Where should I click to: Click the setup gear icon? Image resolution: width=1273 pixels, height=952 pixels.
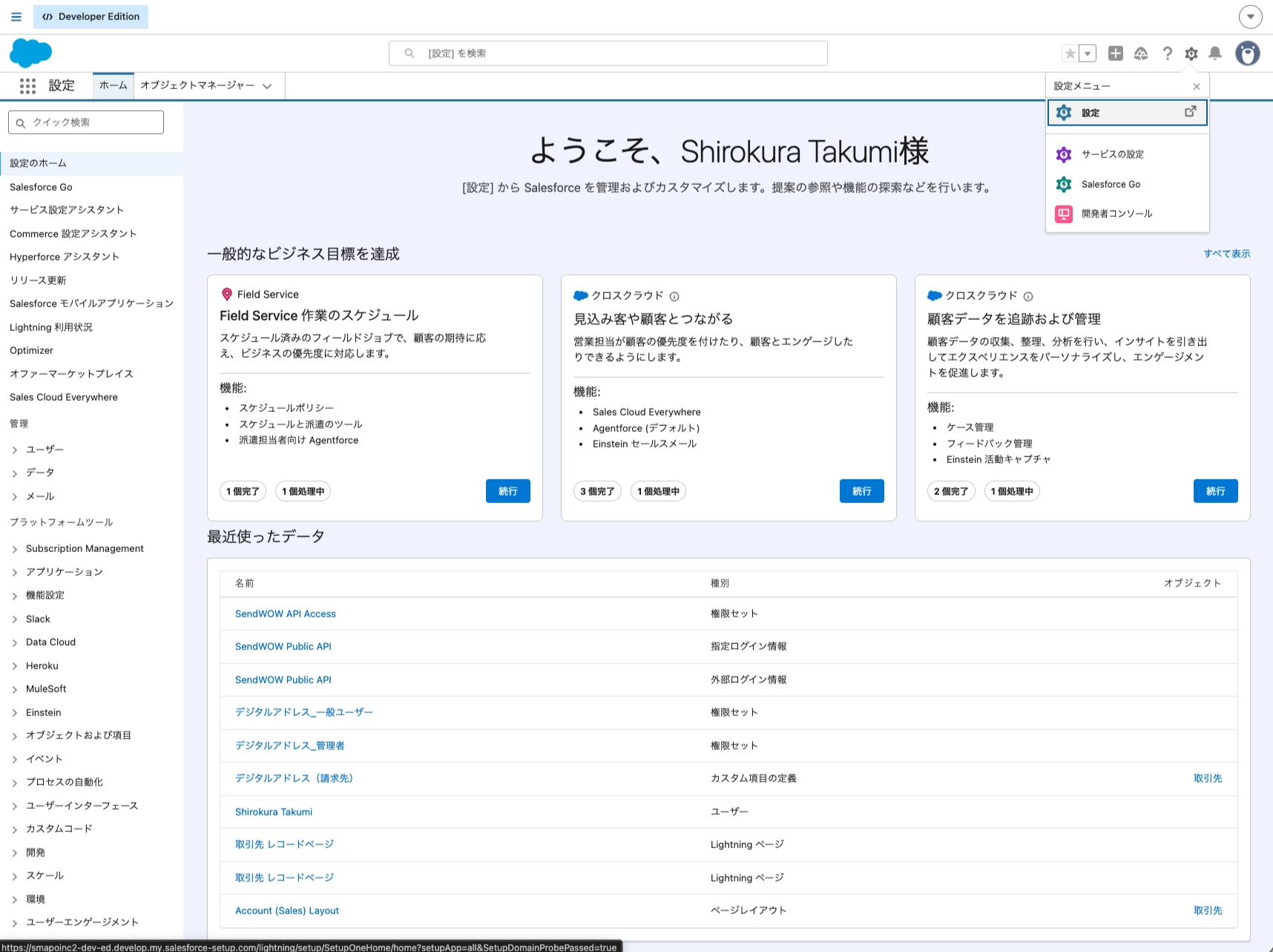click(x=1191, y=53)
